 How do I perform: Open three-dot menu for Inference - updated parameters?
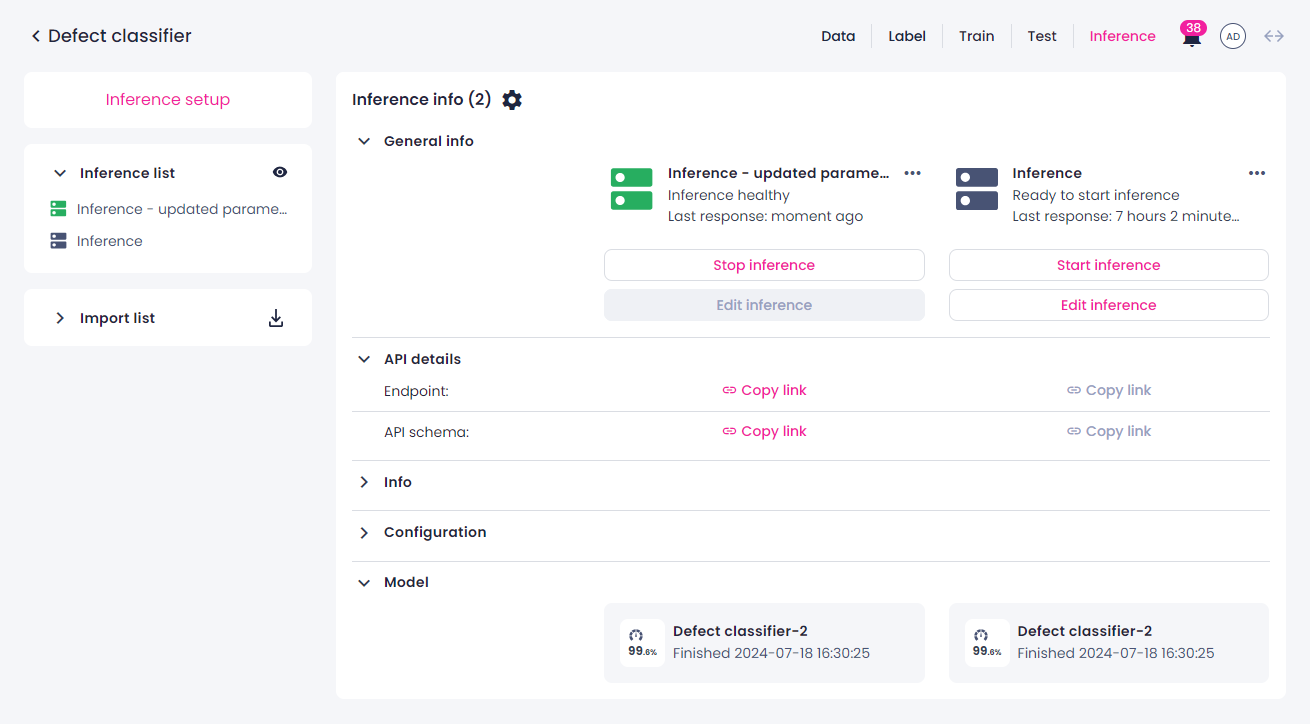pyautogui.click(x=912, y=173)
